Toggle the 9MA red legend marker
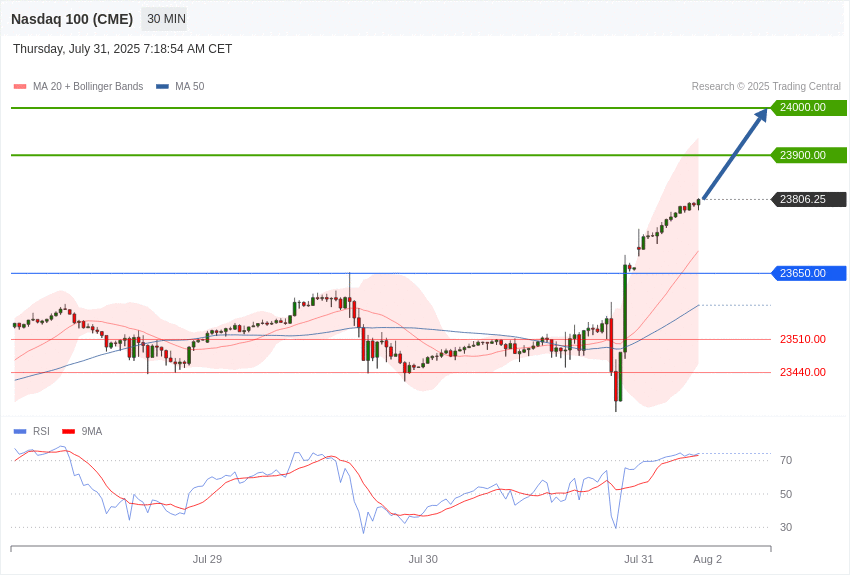This screenshot has height=576, width=850. (x=68, y=431)
